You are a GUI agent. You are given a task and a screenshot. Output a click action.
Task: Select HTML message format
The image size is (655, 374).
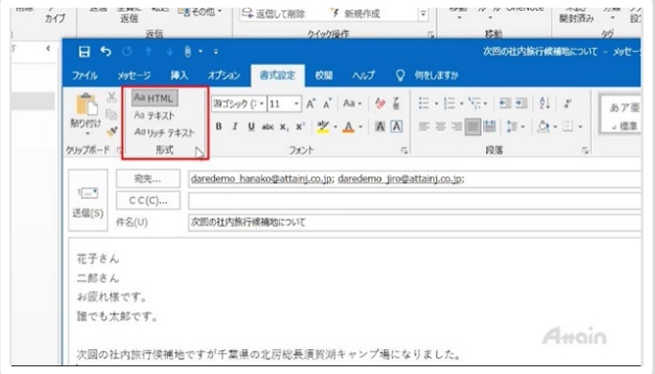154,98
